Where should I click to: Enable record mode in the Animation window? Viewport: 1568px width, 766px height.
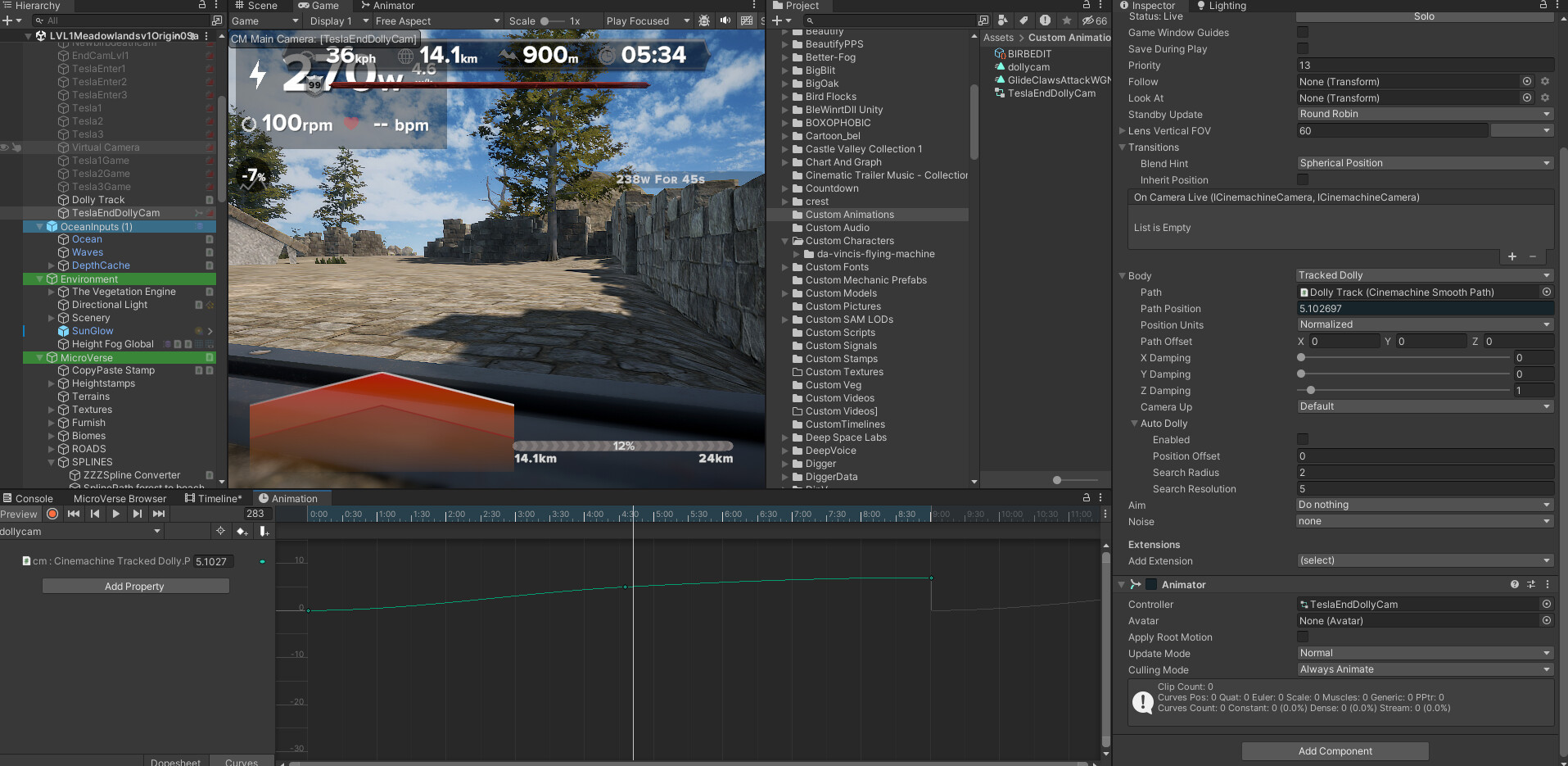pyautogui.click(x=52, y=514)
